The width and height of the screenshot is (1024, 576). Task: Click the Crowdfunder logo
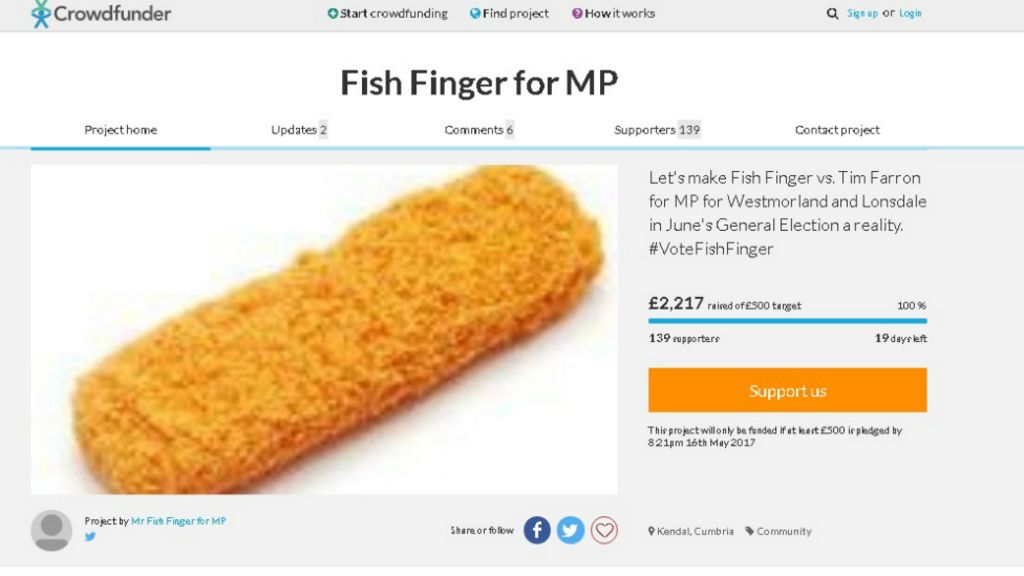(x=100, y=13)
